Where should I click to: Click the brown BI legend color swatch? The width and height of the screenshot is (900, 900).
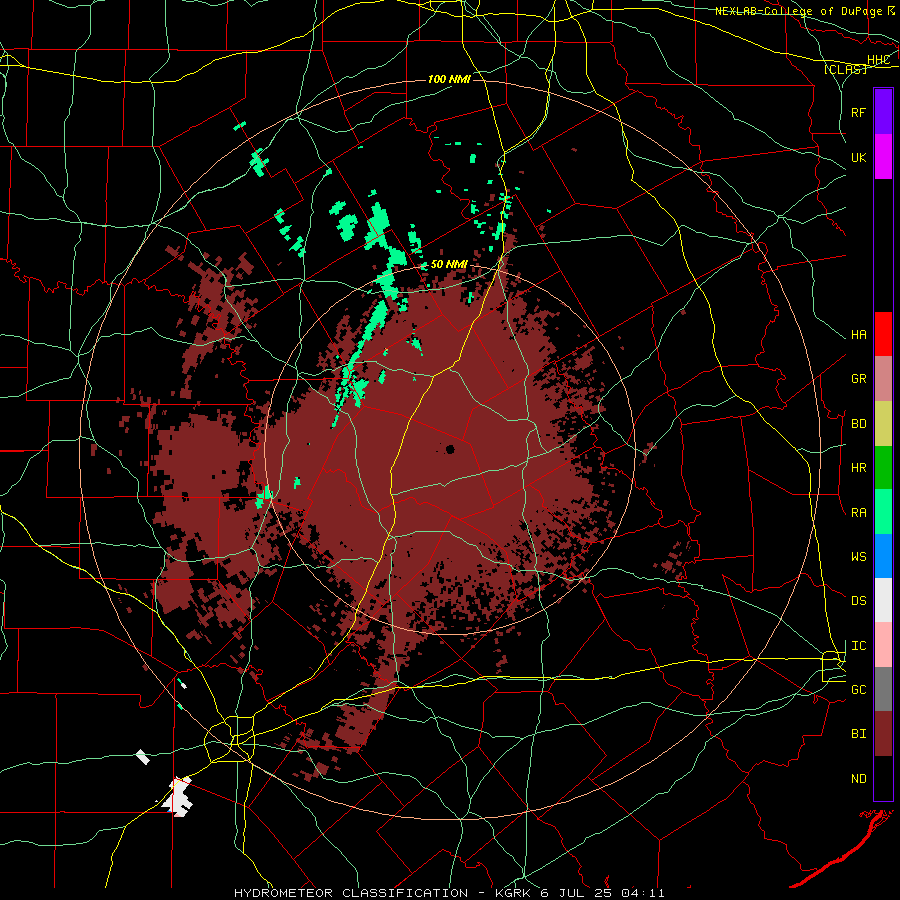883,734
